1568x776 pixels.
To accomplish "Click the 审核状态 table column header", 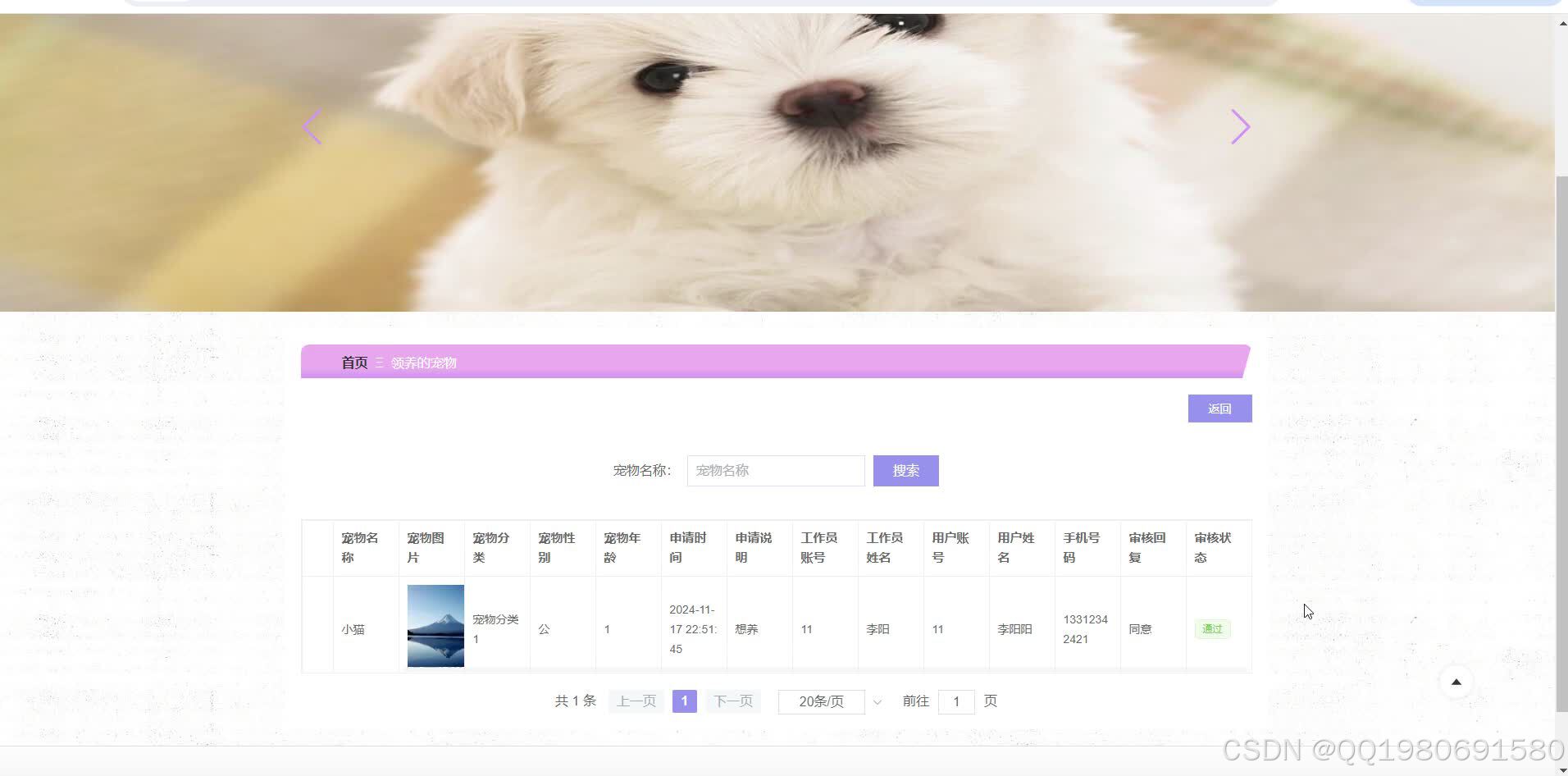I will 1211,547.
